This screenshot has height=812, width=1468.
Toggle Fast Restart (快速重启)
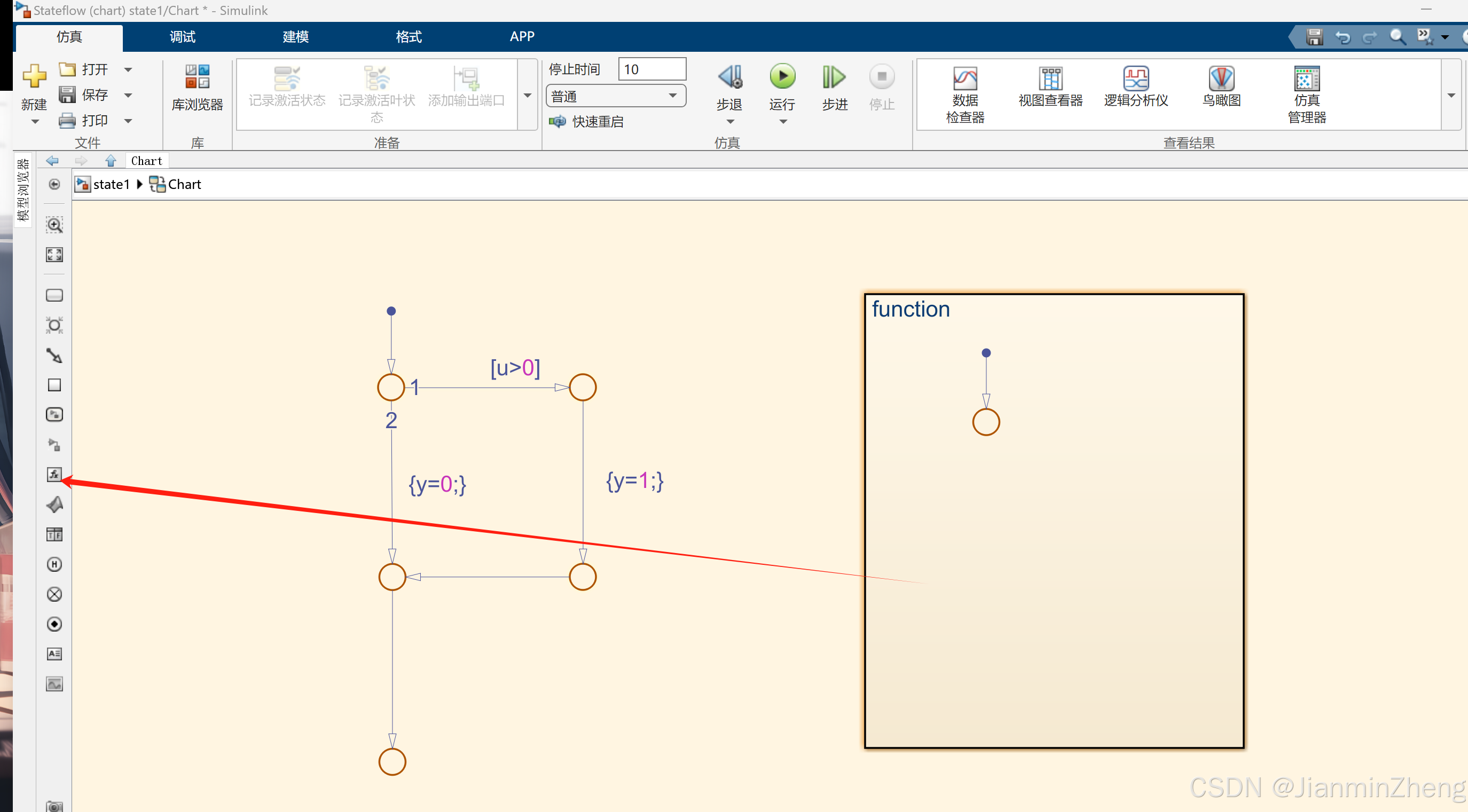tap(586, 121)
